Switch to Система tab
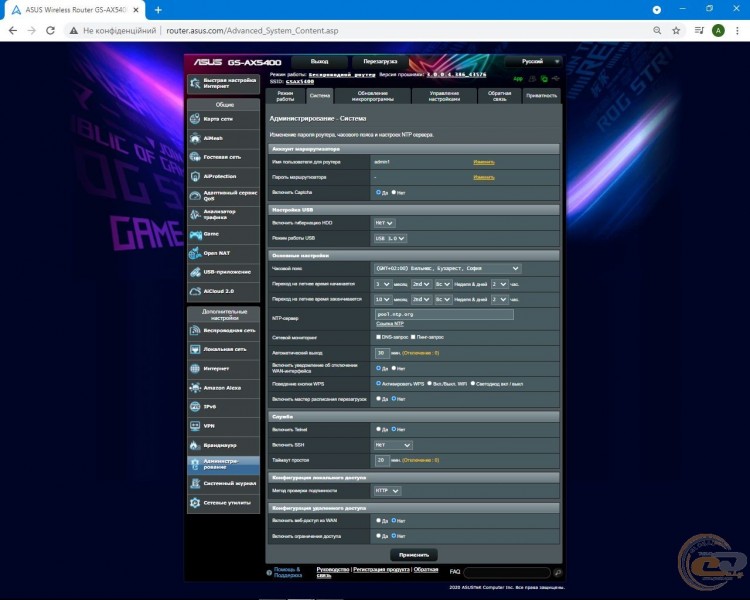 320,96
